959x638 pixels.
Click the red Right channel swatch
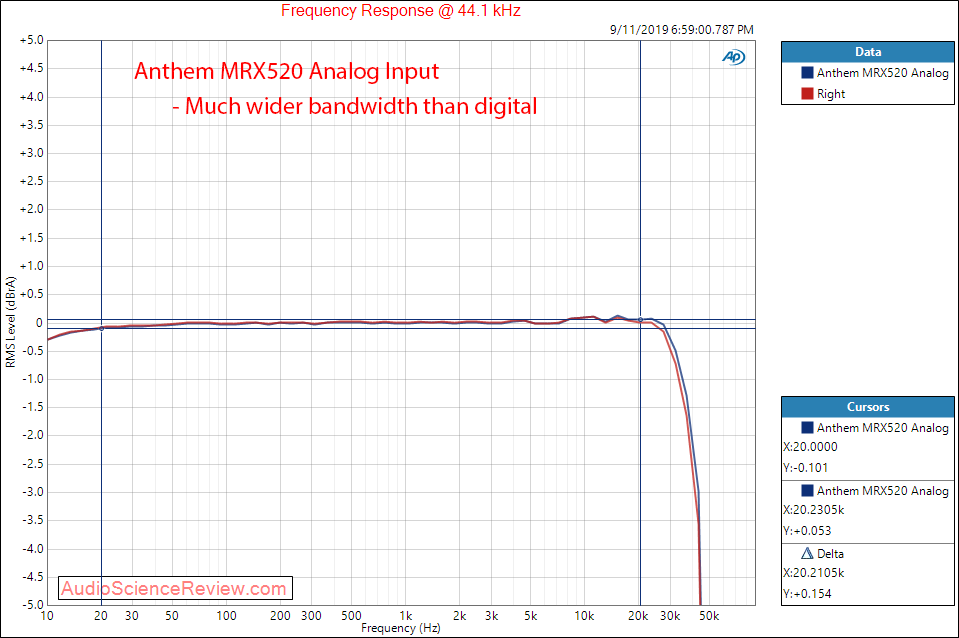[807, 94]
